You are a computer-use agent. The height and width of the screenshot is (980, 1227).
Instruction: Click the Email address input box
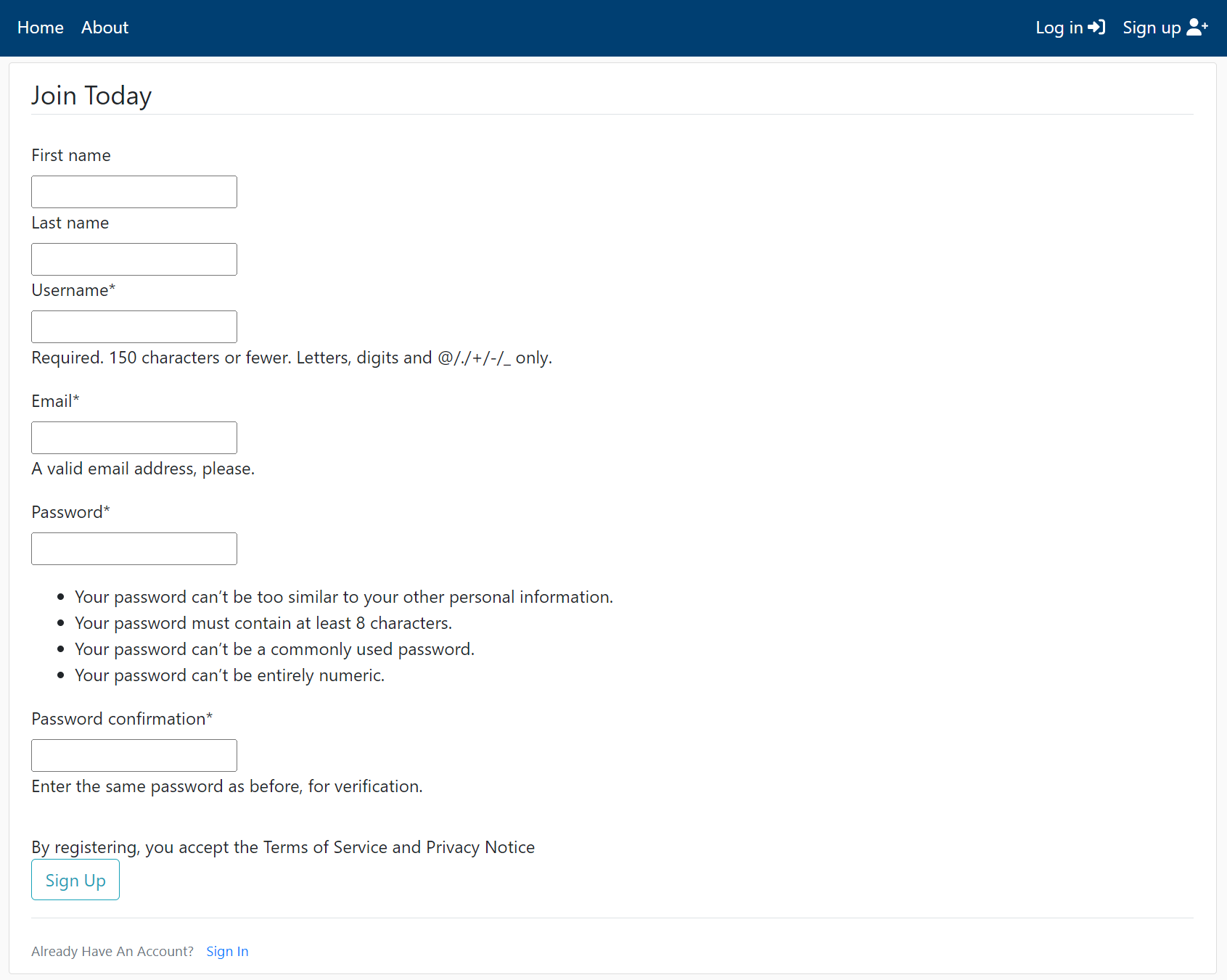tap(134, 438)
